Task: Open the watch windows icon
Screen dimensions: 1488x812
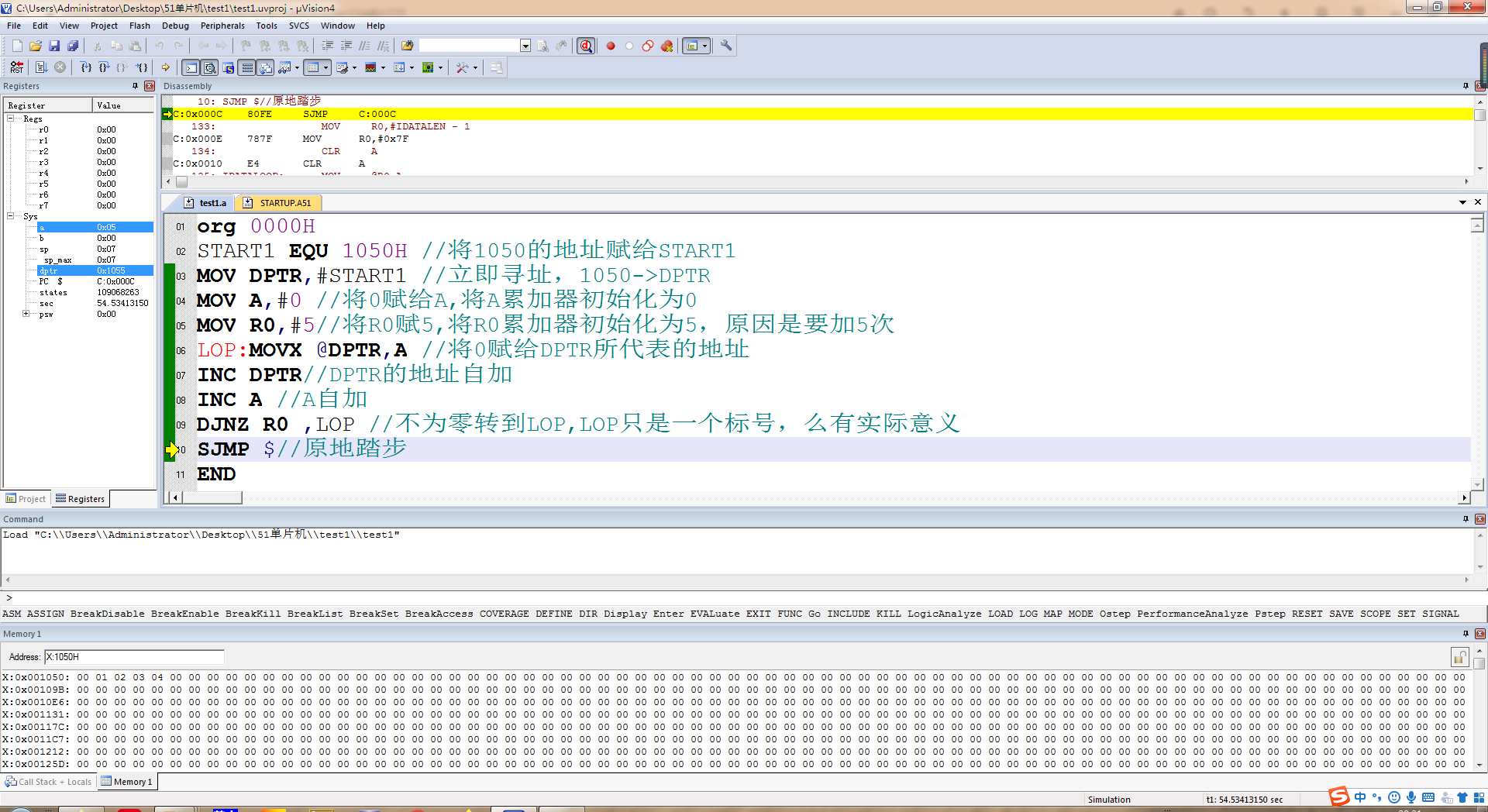Action: click(x=284, y=67)
